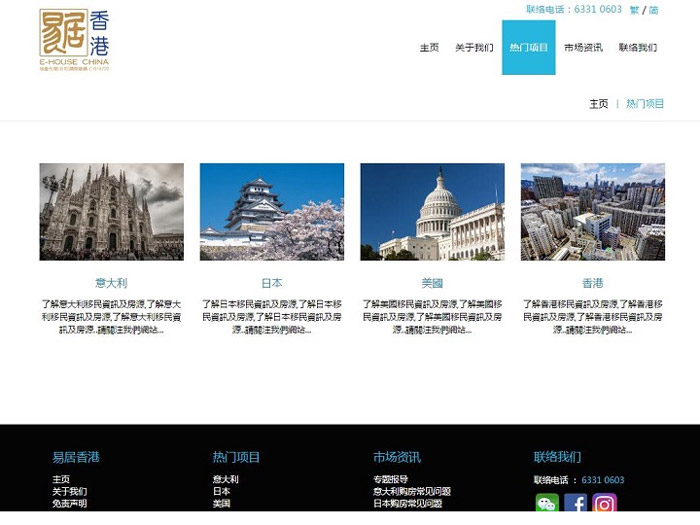Open the US Capitol building thumbnail
700x525 pixels.
point(432,212)
